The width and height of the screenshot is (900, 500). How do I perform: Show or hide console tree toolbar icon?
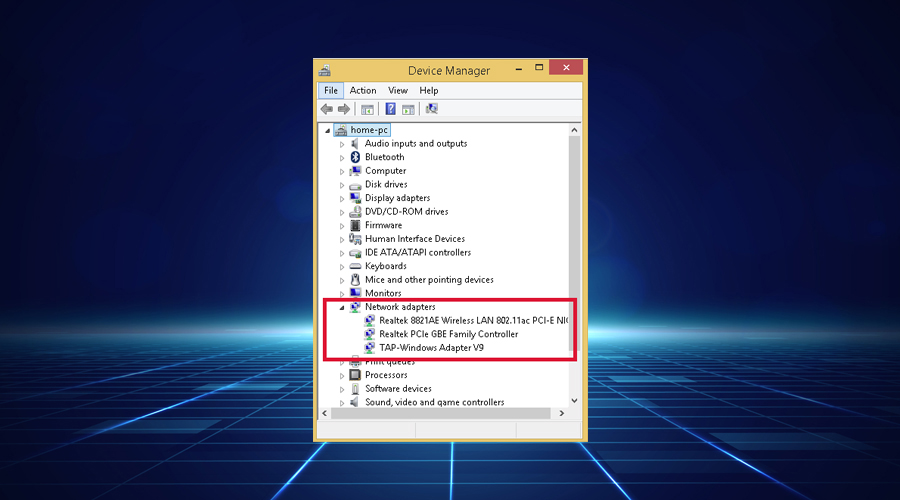(367, 109)
